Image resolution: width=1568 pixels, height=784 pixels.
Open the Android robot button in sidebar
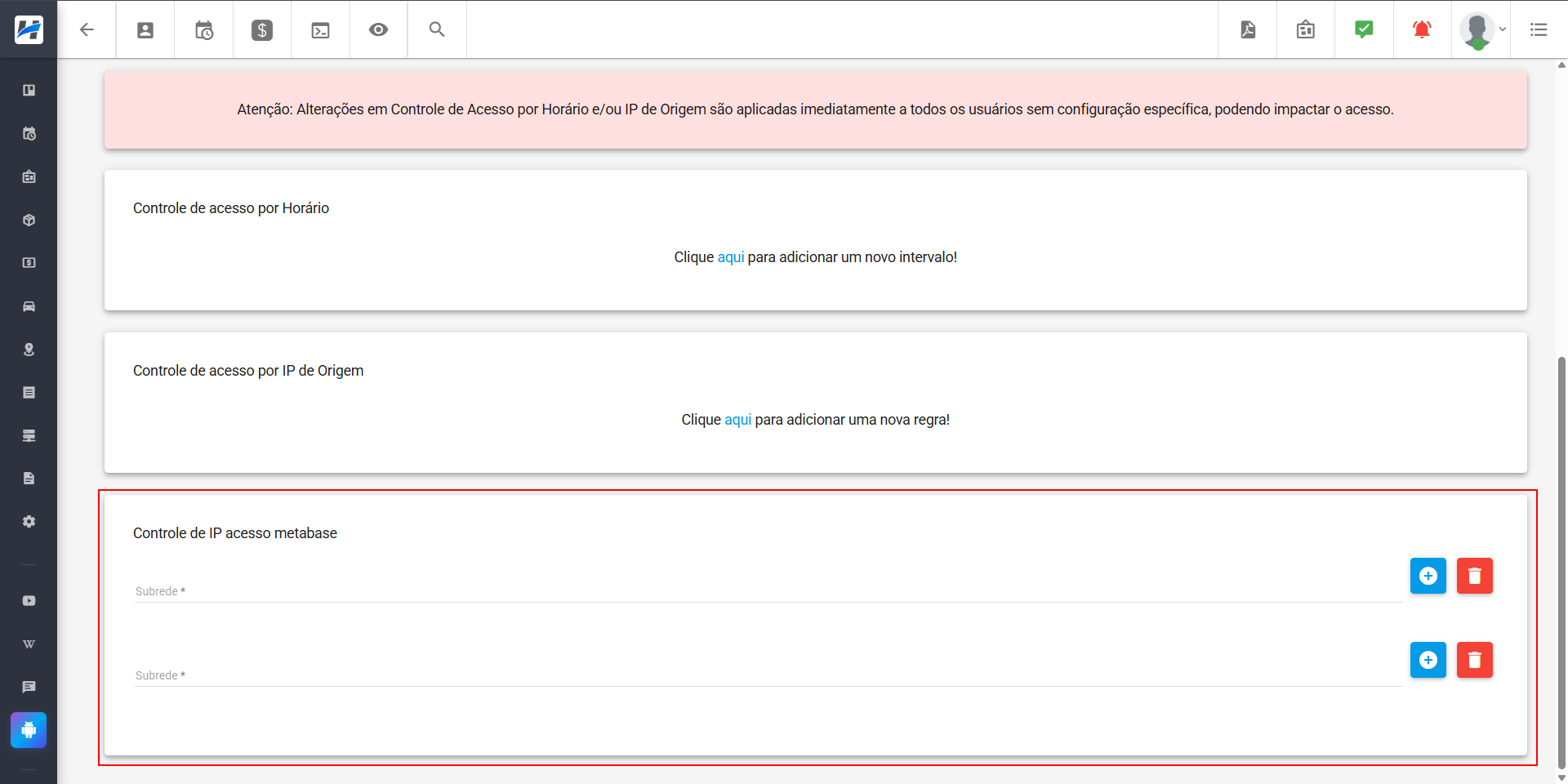(29, 730)
